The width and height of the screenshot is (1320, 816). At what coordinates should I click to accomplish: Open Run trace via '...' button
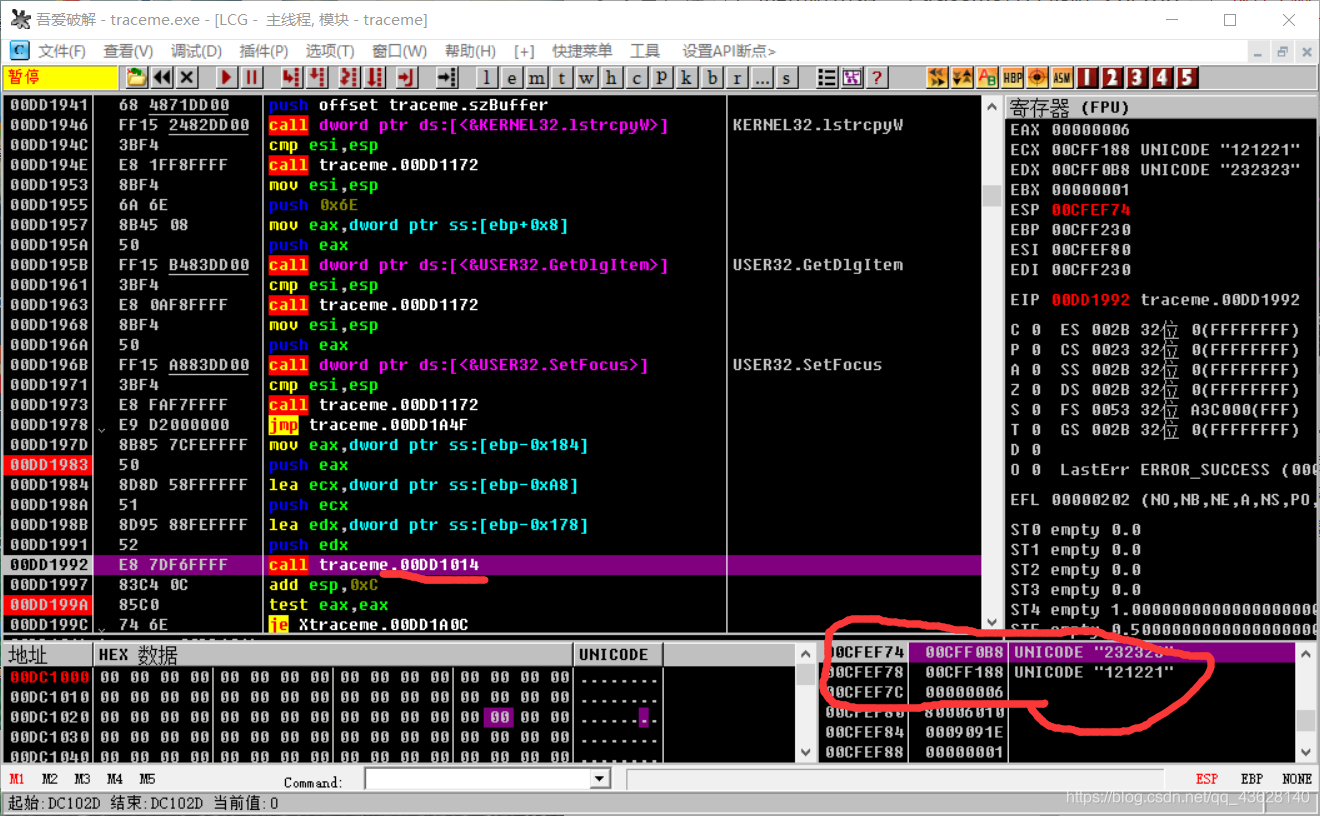point(762,78)
